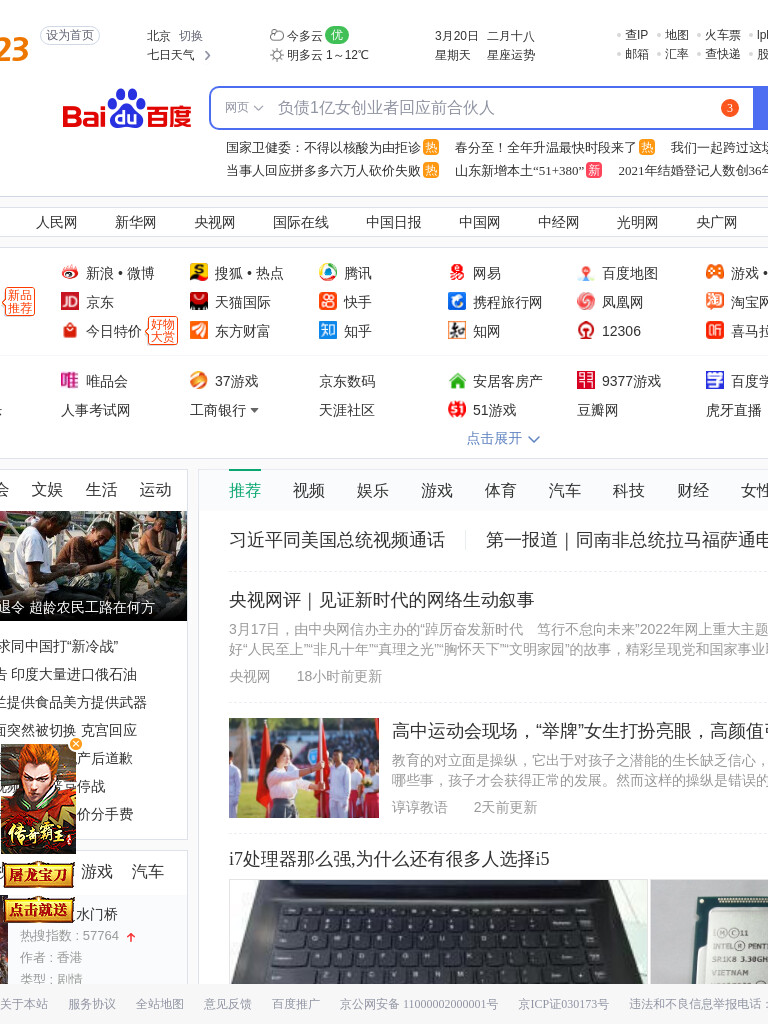Open the sports meeting article thumbnail
Image resolution: width=768 pixels, height=1024 pixels.
click(x=304, y=768)
